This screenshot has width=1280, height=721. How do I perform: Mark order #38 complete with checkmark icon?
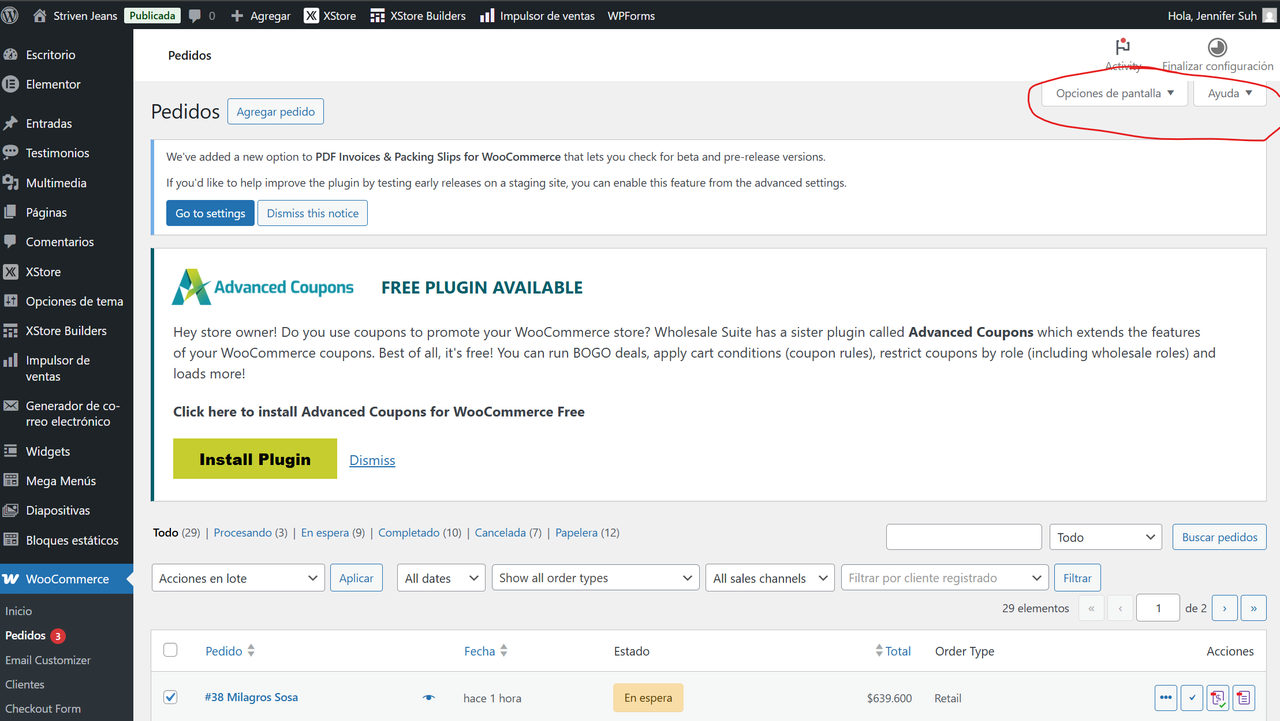pyautogui.click(x=1191, y=698)
